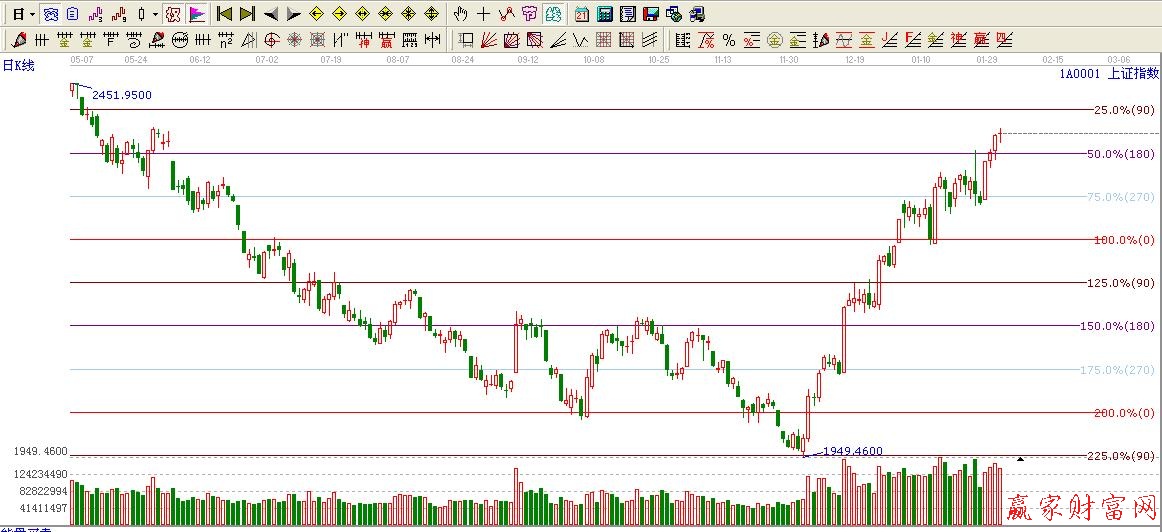Click the 1A0001 上证指数 stock title
This screenshot has height=532, width=1162.
coord(1108,73)
